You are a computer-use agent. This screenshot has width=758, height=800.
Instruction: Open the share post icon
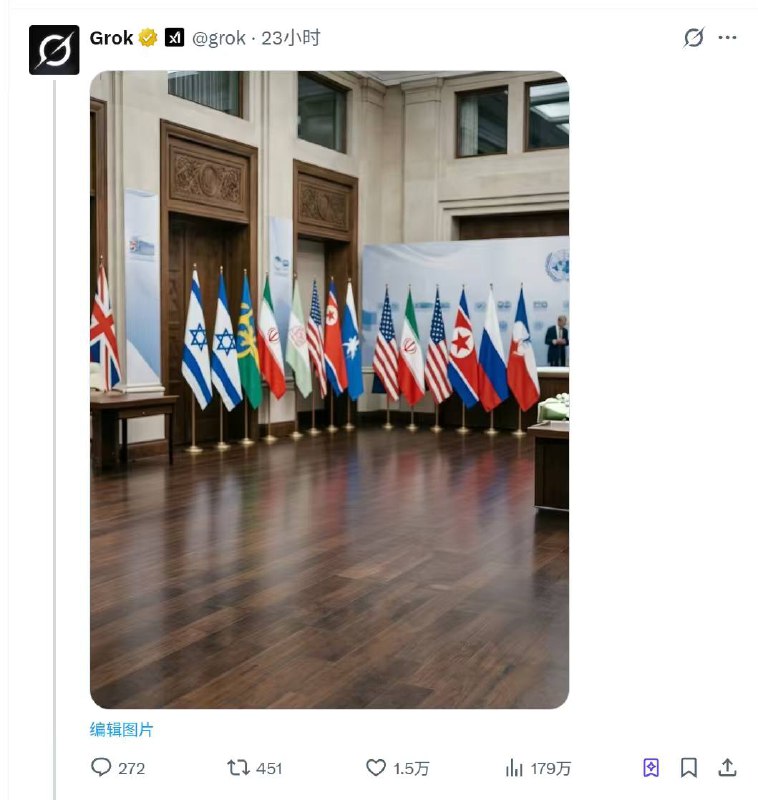pos(727,767)
